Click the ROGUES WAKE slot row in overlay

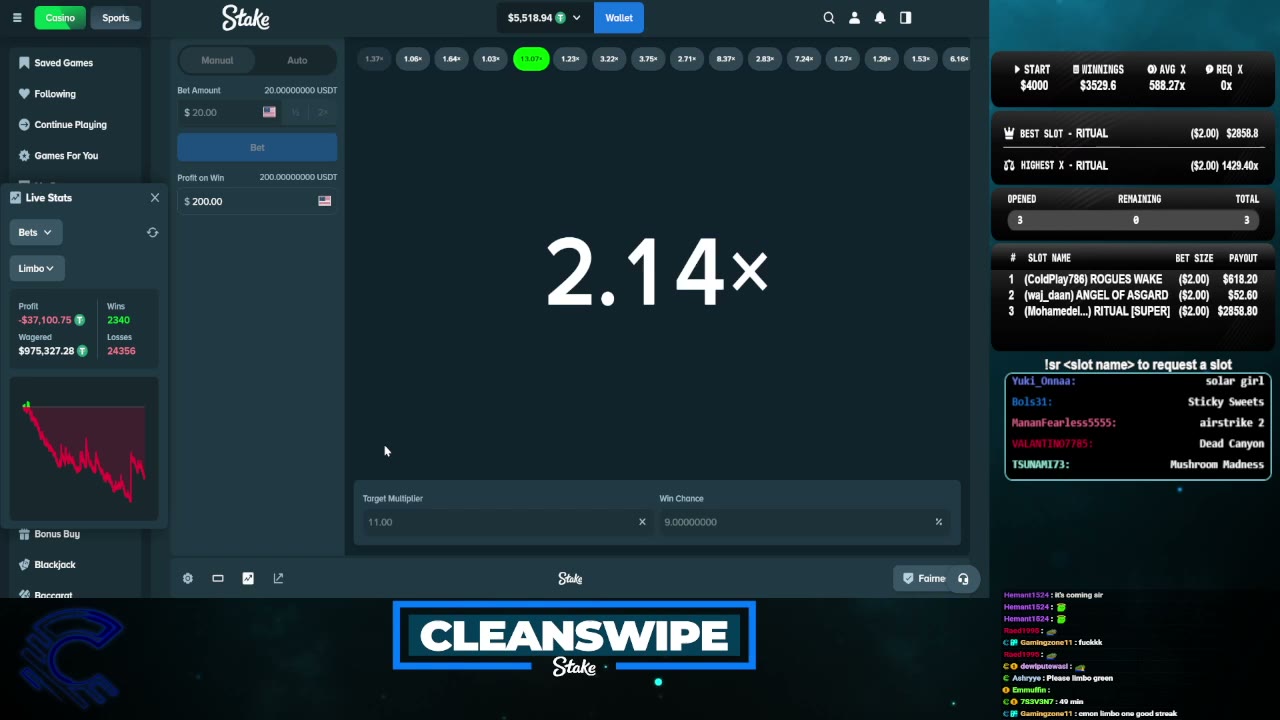pos(1133,279)
